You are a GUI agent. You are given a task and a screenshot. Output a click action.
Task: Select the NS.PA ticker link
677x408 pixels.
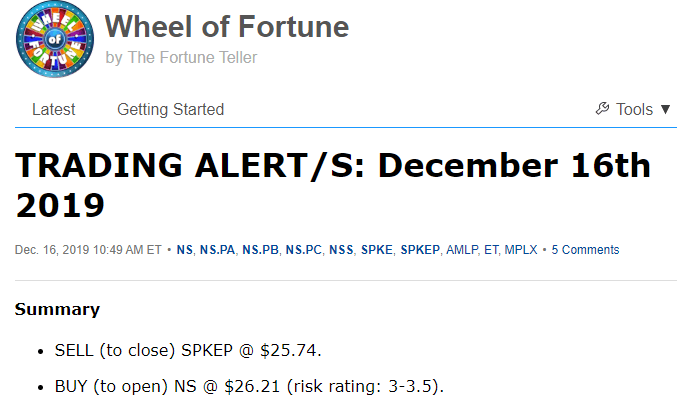pos(218,250)
